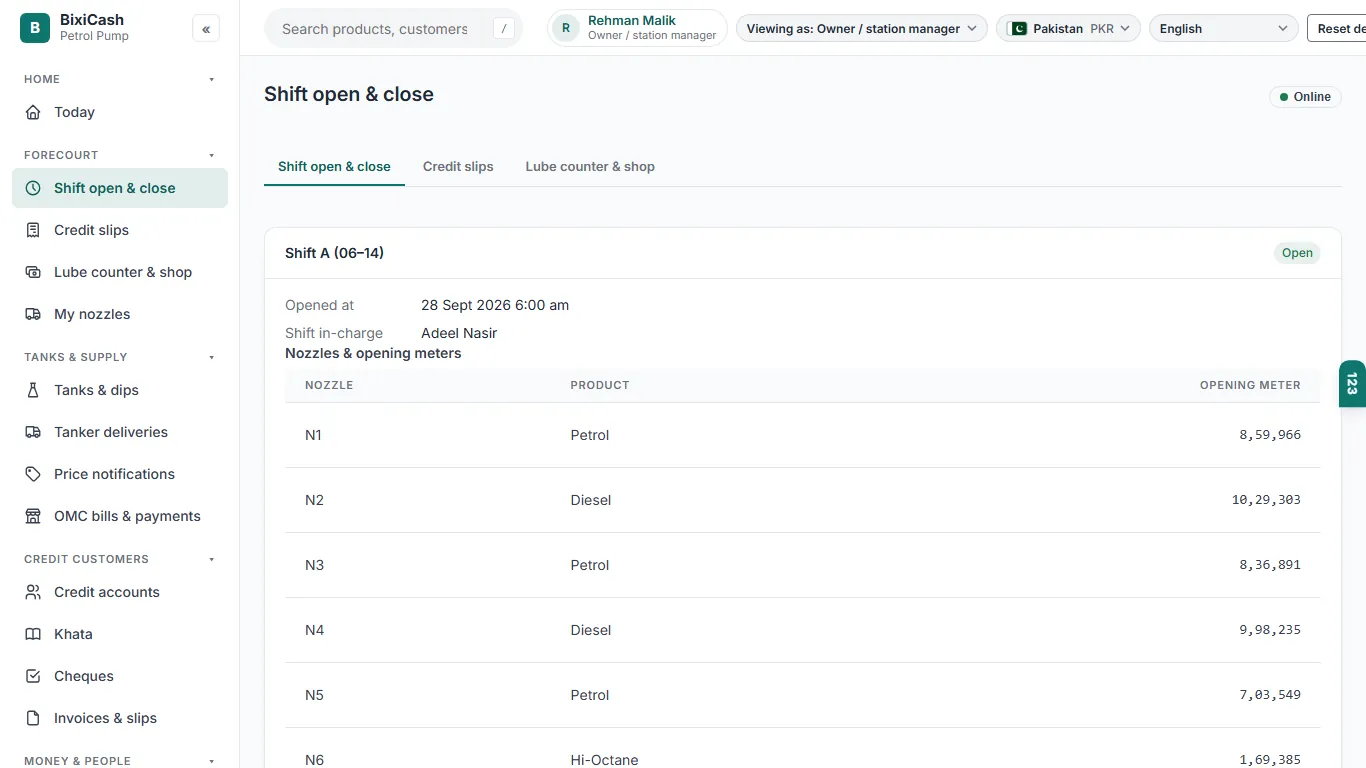The image size is (1366, 768).
Task: Click the slash shortcut key hint
Action: coord(504,29)
